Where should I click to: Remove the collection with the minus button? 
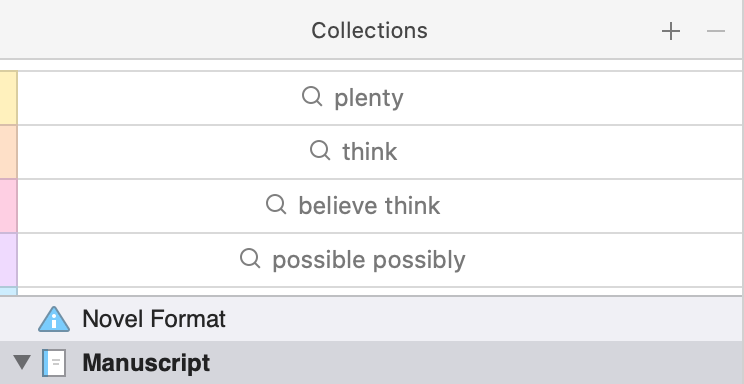[716, 31]
